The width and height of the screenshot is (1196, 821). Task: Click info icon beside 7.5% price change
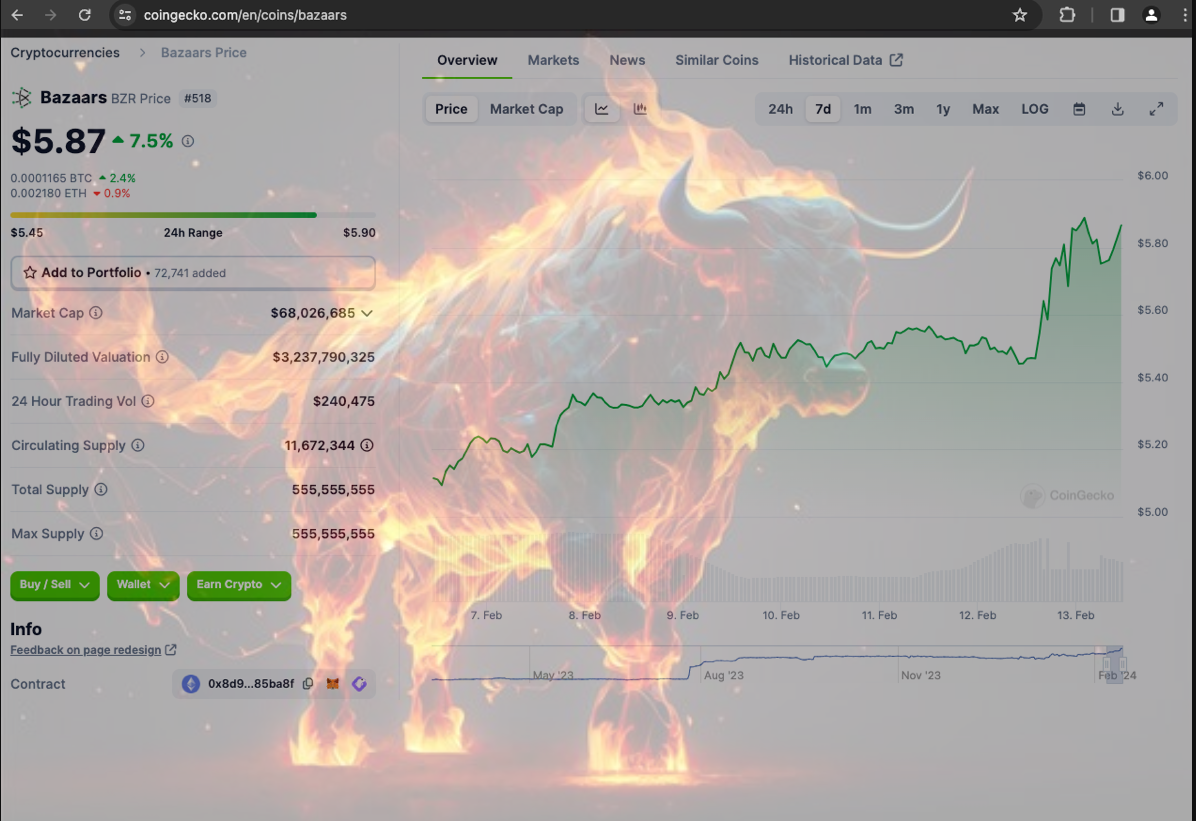(188, 141)
